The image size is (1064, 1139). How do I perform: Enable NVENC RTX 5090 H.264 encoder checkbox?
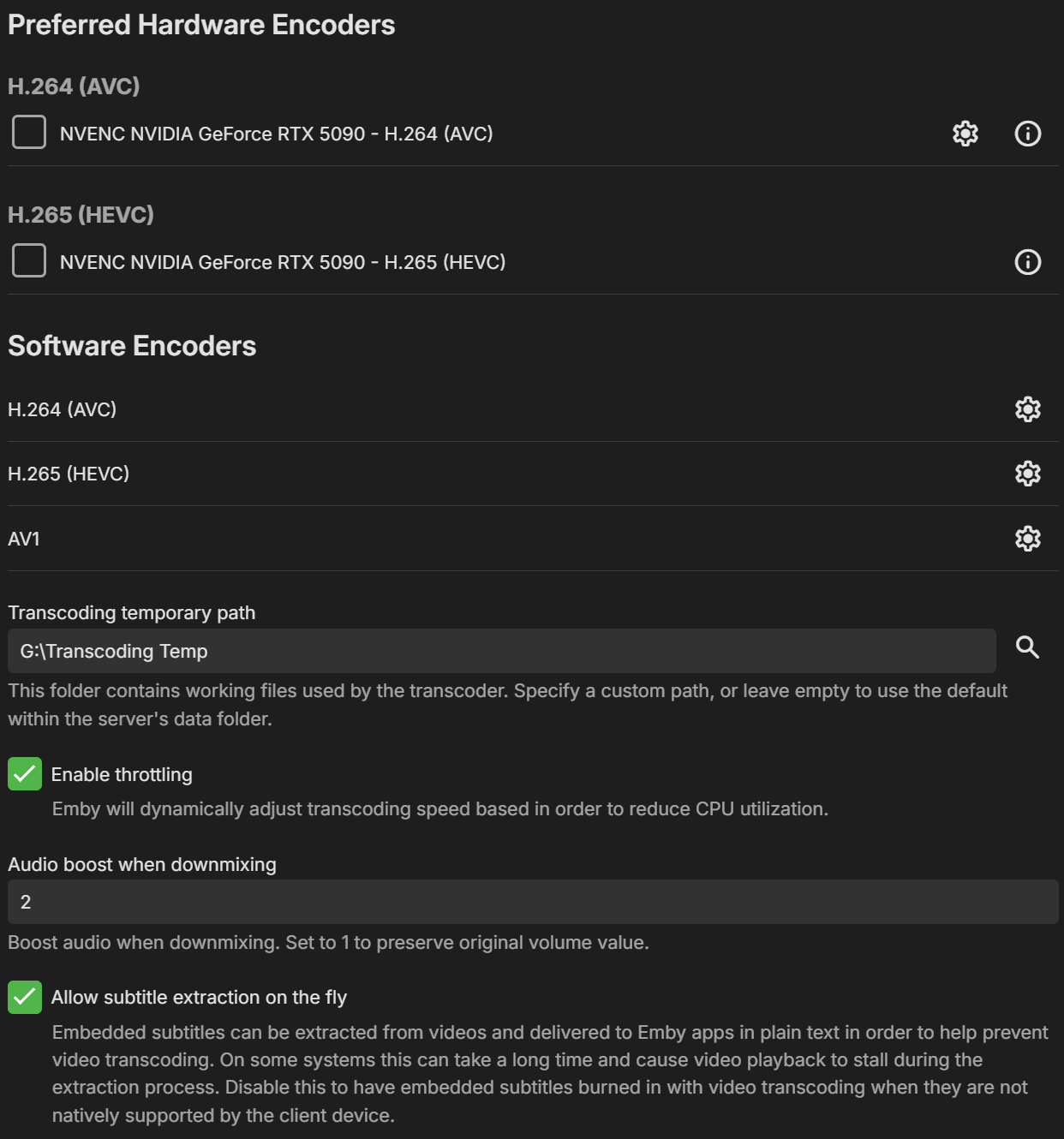[x=29, y=133]
